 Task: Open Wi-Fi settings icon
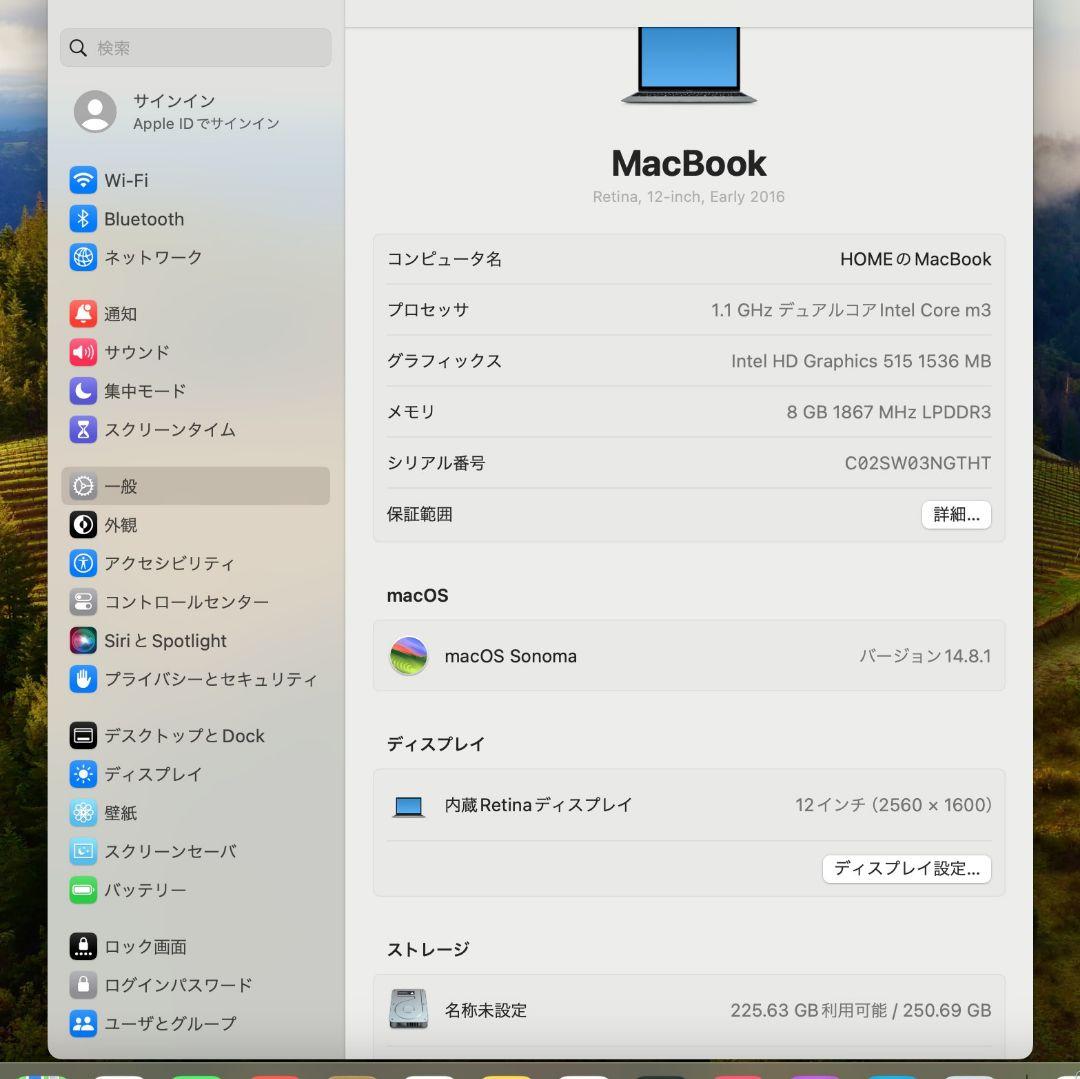coord(83,180)
